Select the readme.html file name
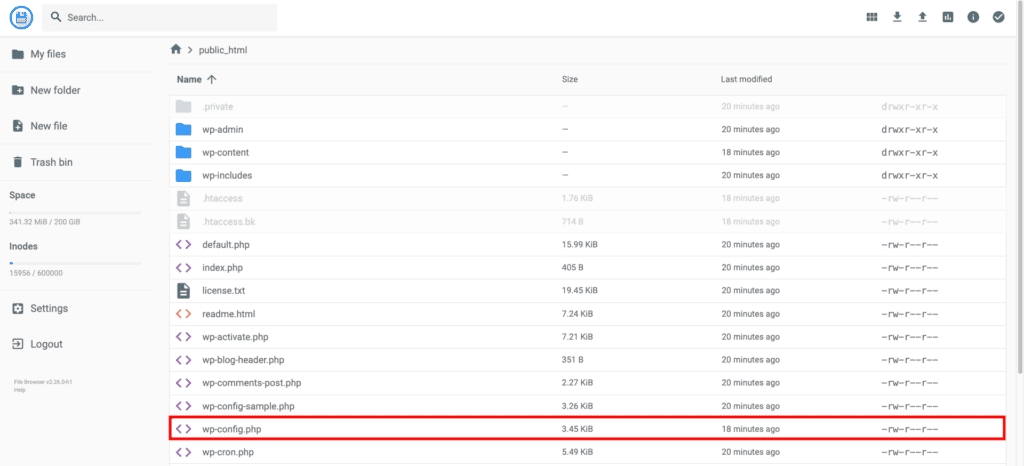The width and height of the screenshot is (1024, 466). click(x=229, y=314)
